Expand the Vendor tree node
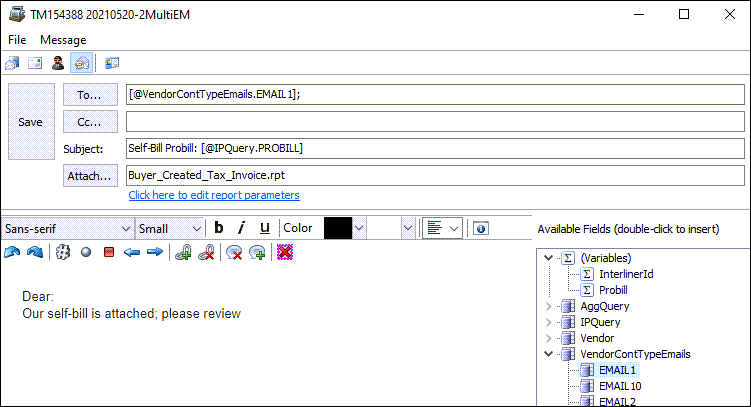 click(549, 338)
